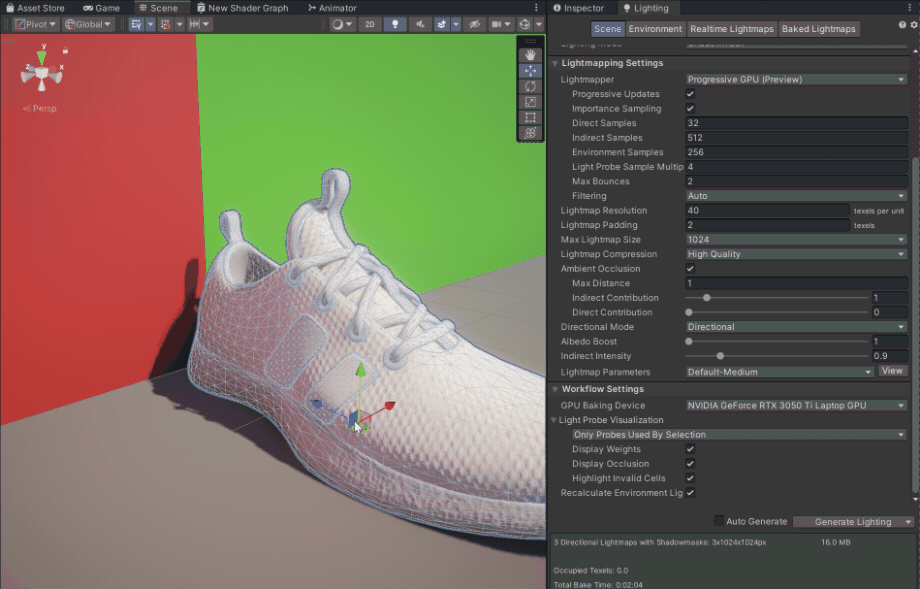This screenshot has height=589, width=920.
Task: Select the Scale tool
Action: tap(531, 101)
